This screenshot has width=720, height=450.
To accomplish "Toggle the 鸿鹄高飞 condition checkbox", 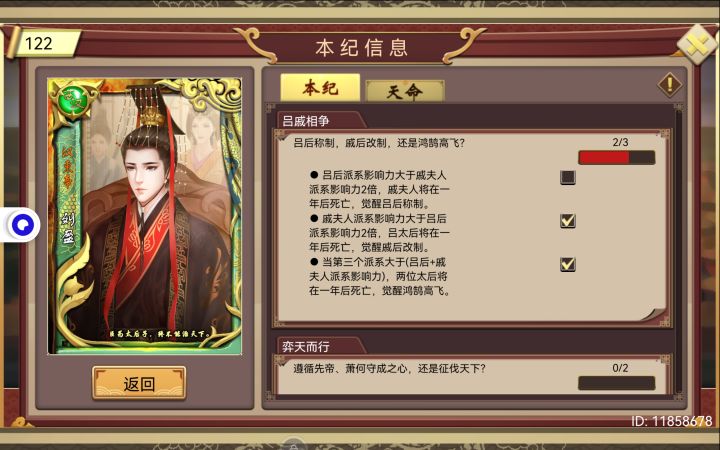I will 568,264.
